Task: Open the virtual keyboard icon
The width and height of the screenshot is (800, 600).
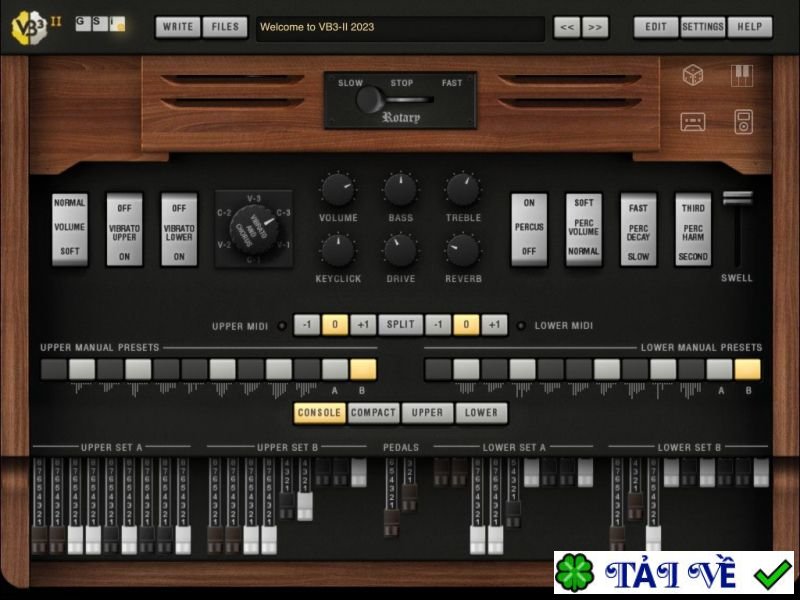Action: (742, 75)
